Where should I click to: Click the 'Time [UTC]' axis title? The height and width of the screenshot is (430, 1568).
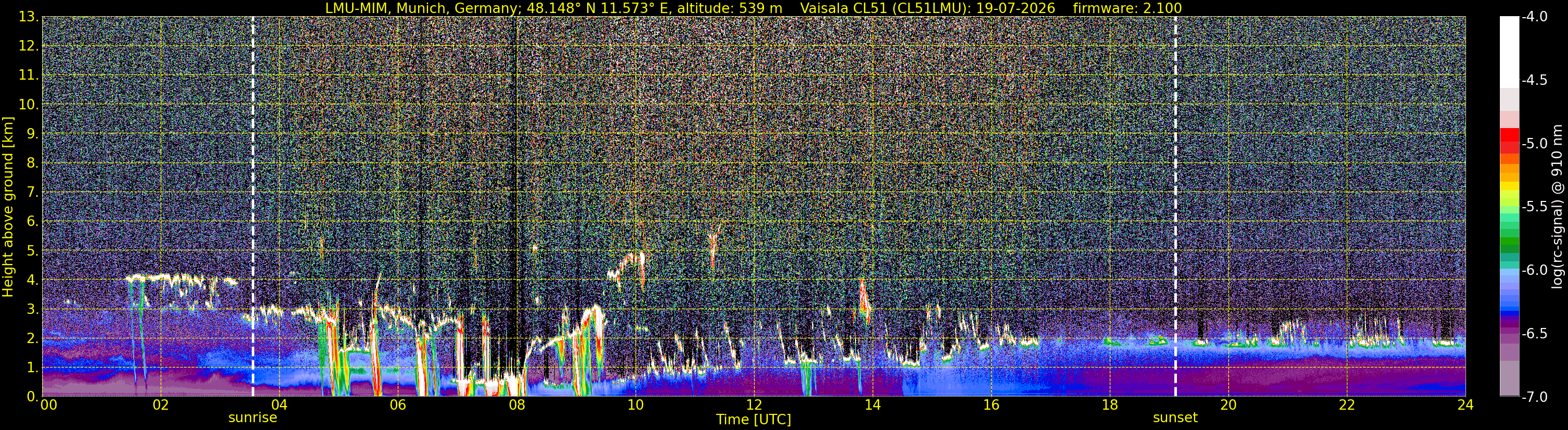tap(754, 420)
